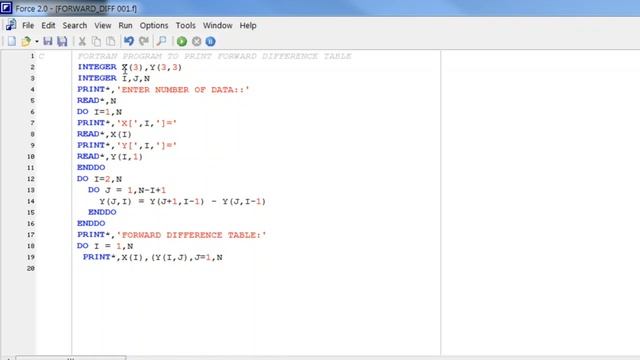Screen dimensions: 640x360
Task: Open the Window menu
Action: pos(218,25)
